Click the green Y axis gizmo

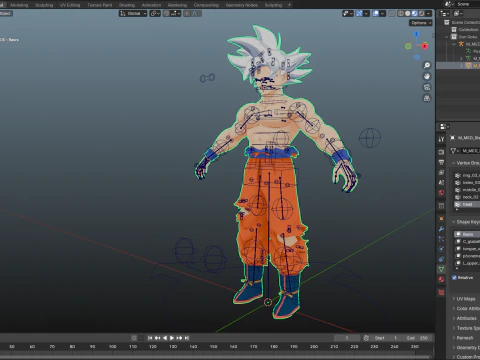click(x=408, y=46)
